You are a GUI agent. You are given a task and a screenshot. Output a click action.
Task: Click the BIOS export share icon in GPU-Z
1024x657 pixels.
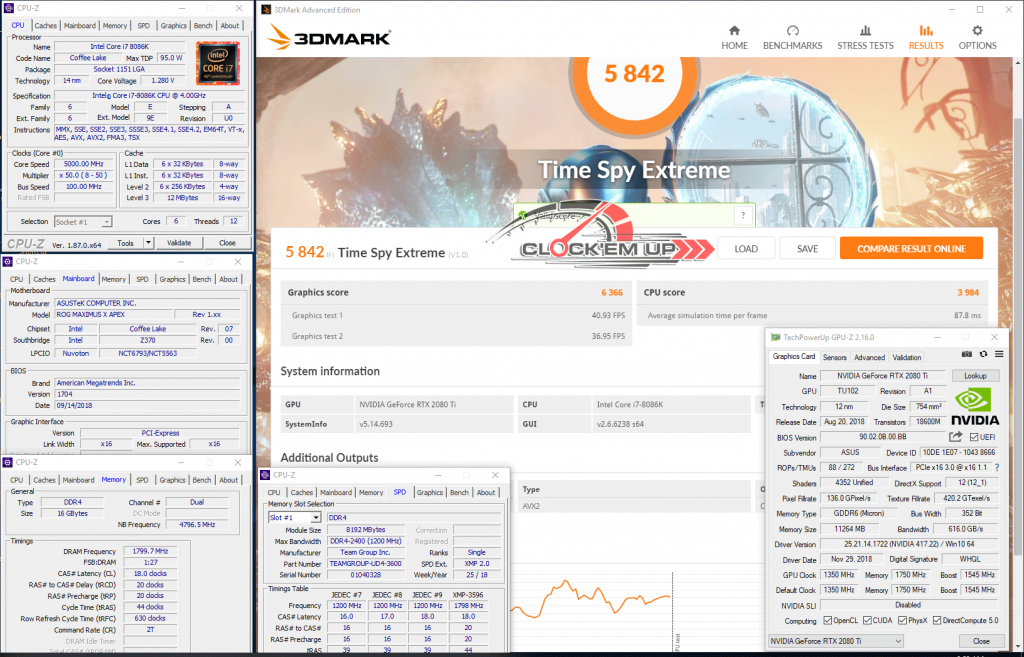click(956, 437)
